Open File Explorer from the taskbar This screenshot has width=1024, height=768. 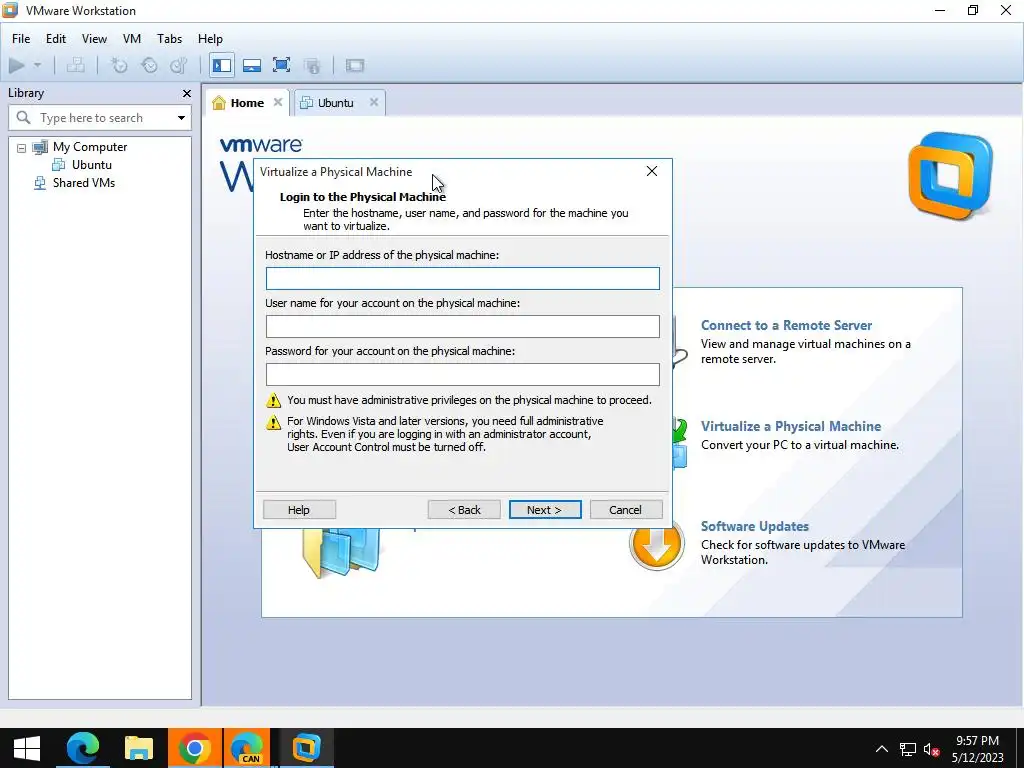click(138, 748)
